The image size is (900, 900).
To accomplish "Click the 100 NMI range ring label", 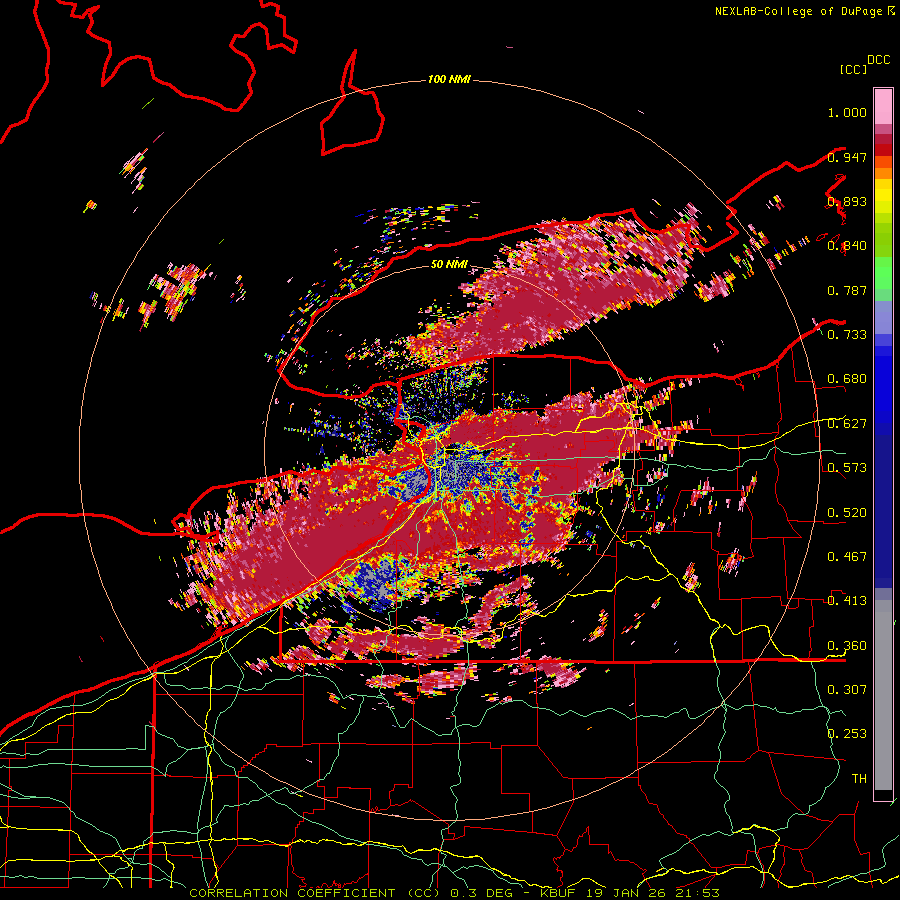I will [x=449, y=79].
